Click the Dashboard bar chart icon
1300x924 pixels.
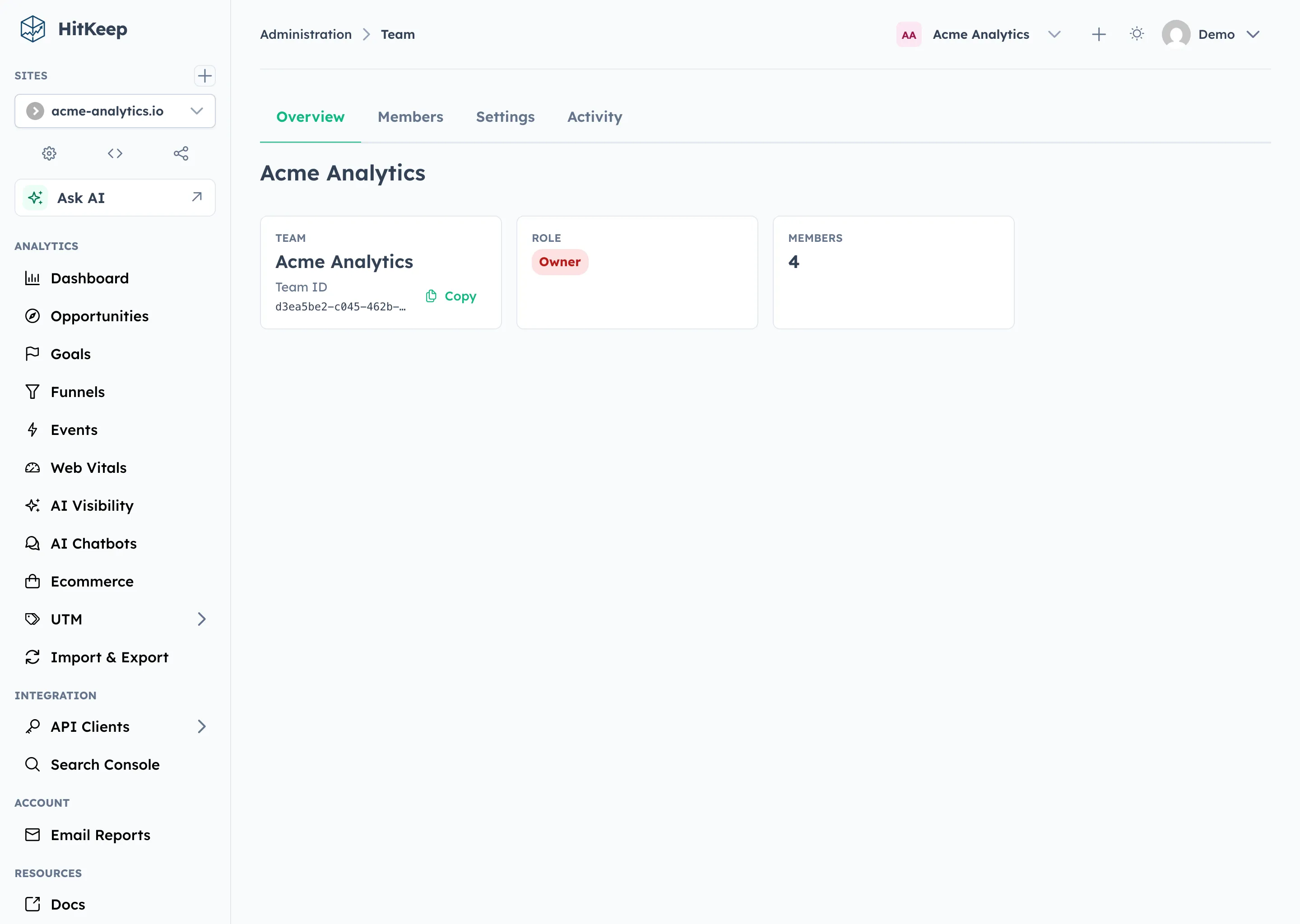(x=32, y=278)
